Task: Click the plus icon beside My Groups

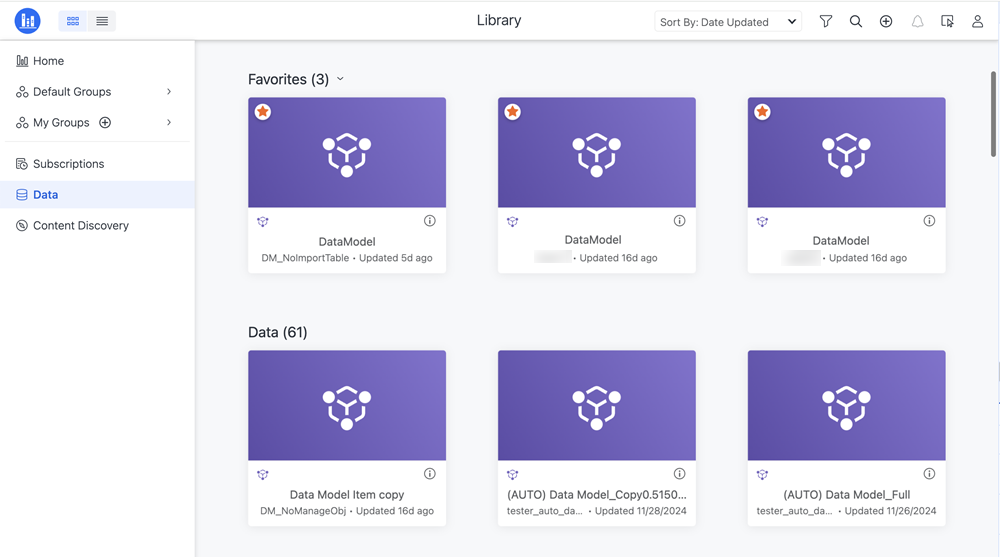Action: 105,123
